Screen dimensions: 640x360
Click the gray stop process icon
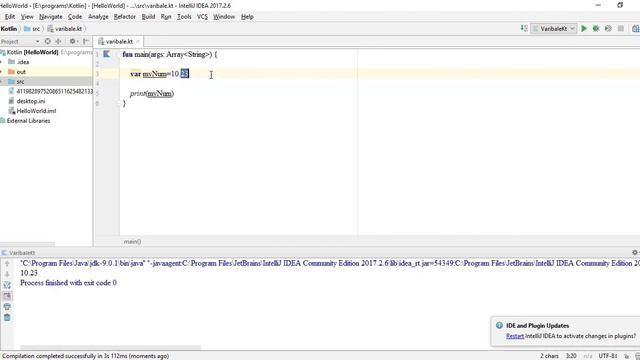pos(621,29)
